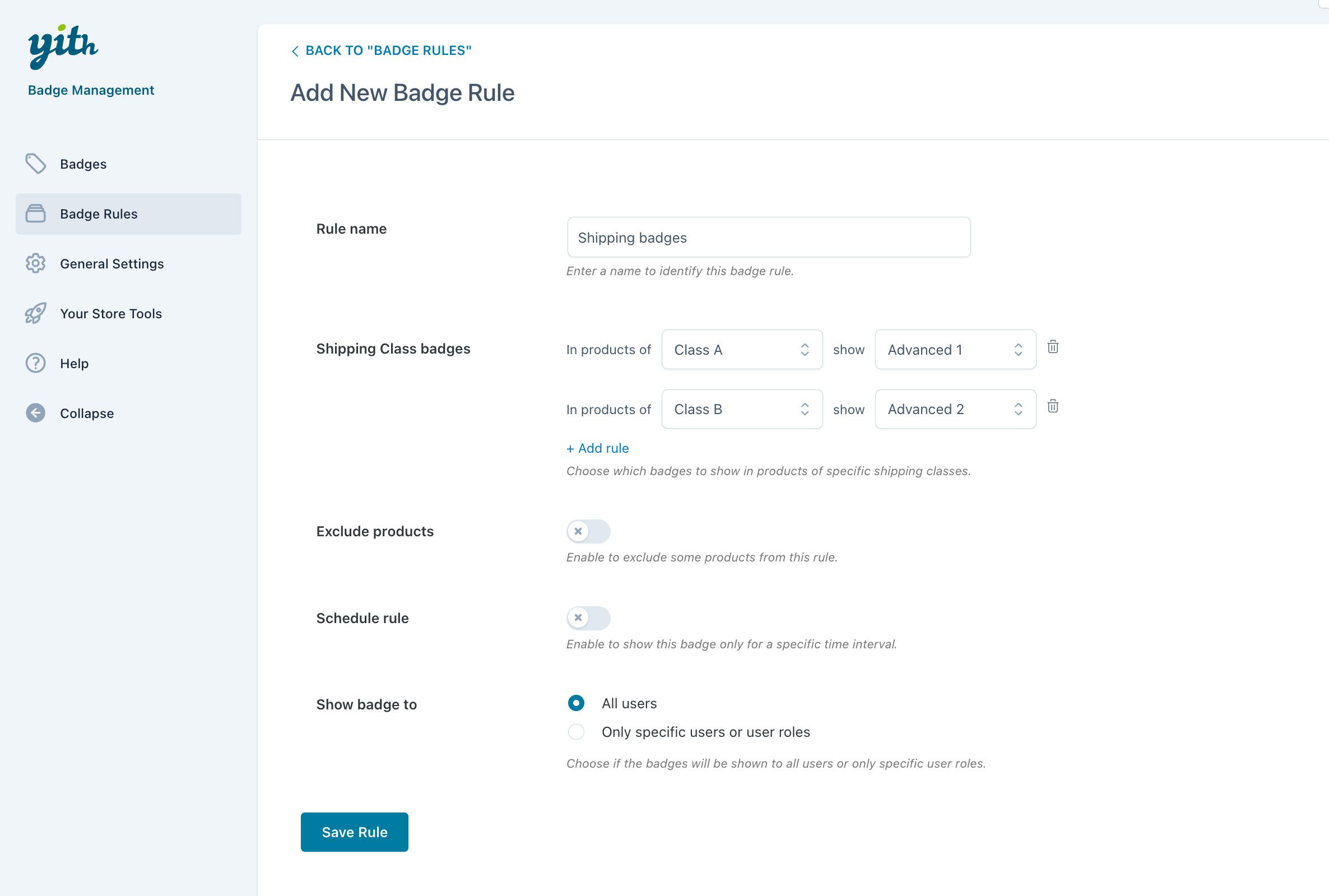1329x896 pixels.
Task: Expand the Class B shipping class dropdown
Action: 741,409
